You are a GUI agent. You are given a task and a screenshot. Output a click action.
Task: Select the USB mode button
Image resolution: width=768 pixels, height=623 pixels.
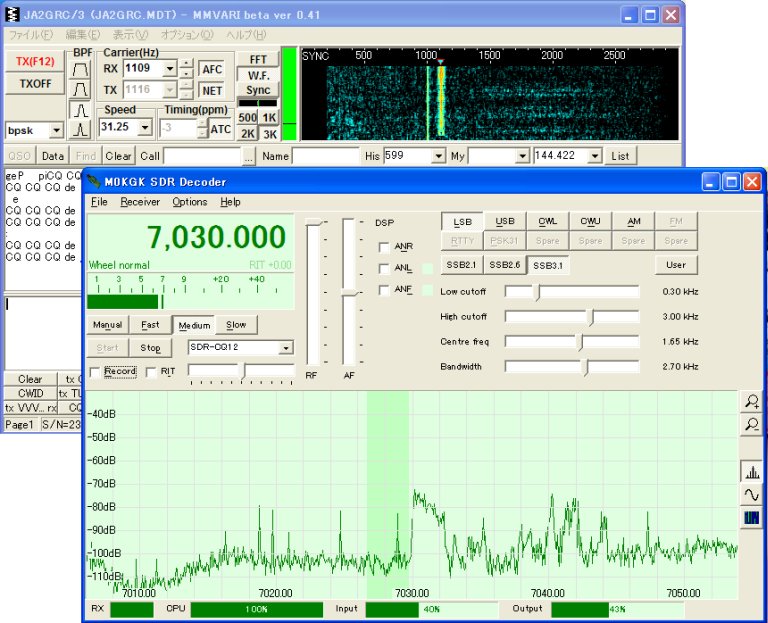tap(505, 221)
